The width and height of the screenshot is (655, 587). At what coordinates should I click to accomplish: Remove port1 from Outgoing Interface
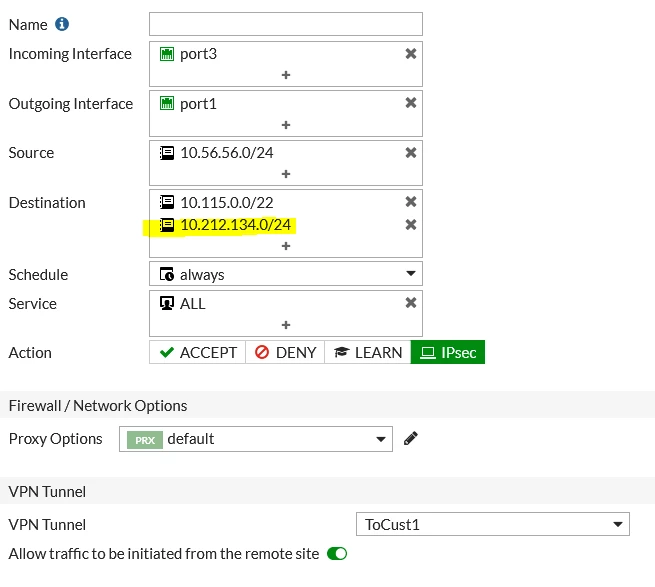coord(411,103)
